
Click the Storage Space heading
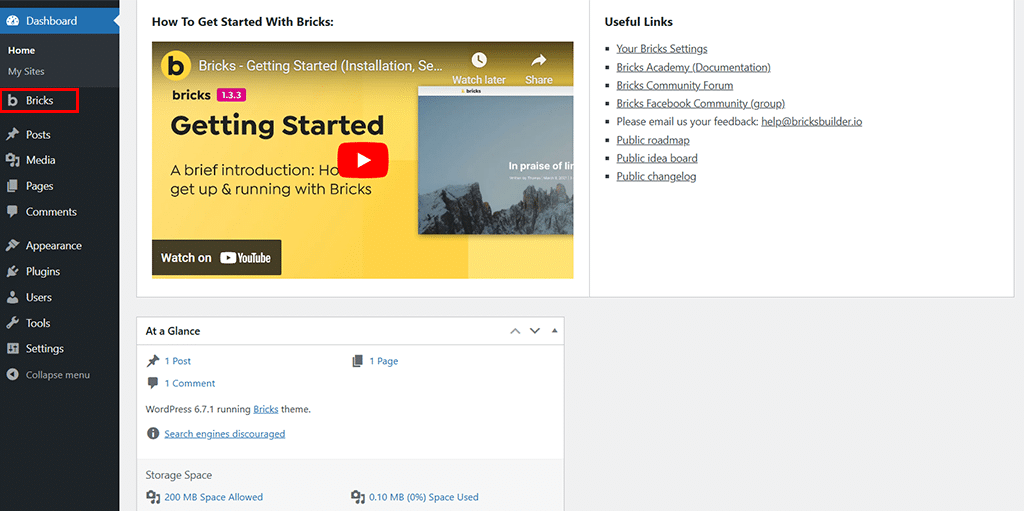179,476
